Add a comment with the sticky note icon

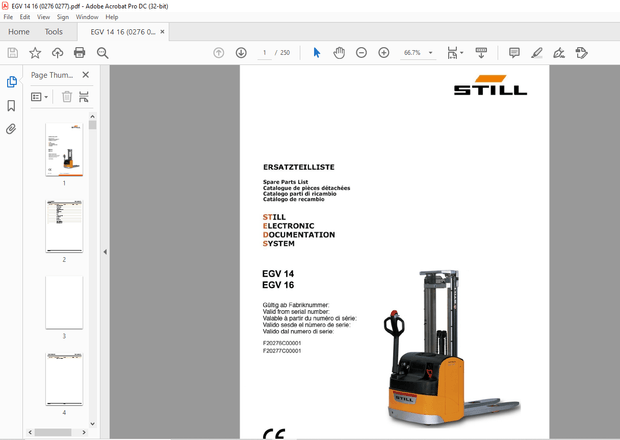coord(514,53)
